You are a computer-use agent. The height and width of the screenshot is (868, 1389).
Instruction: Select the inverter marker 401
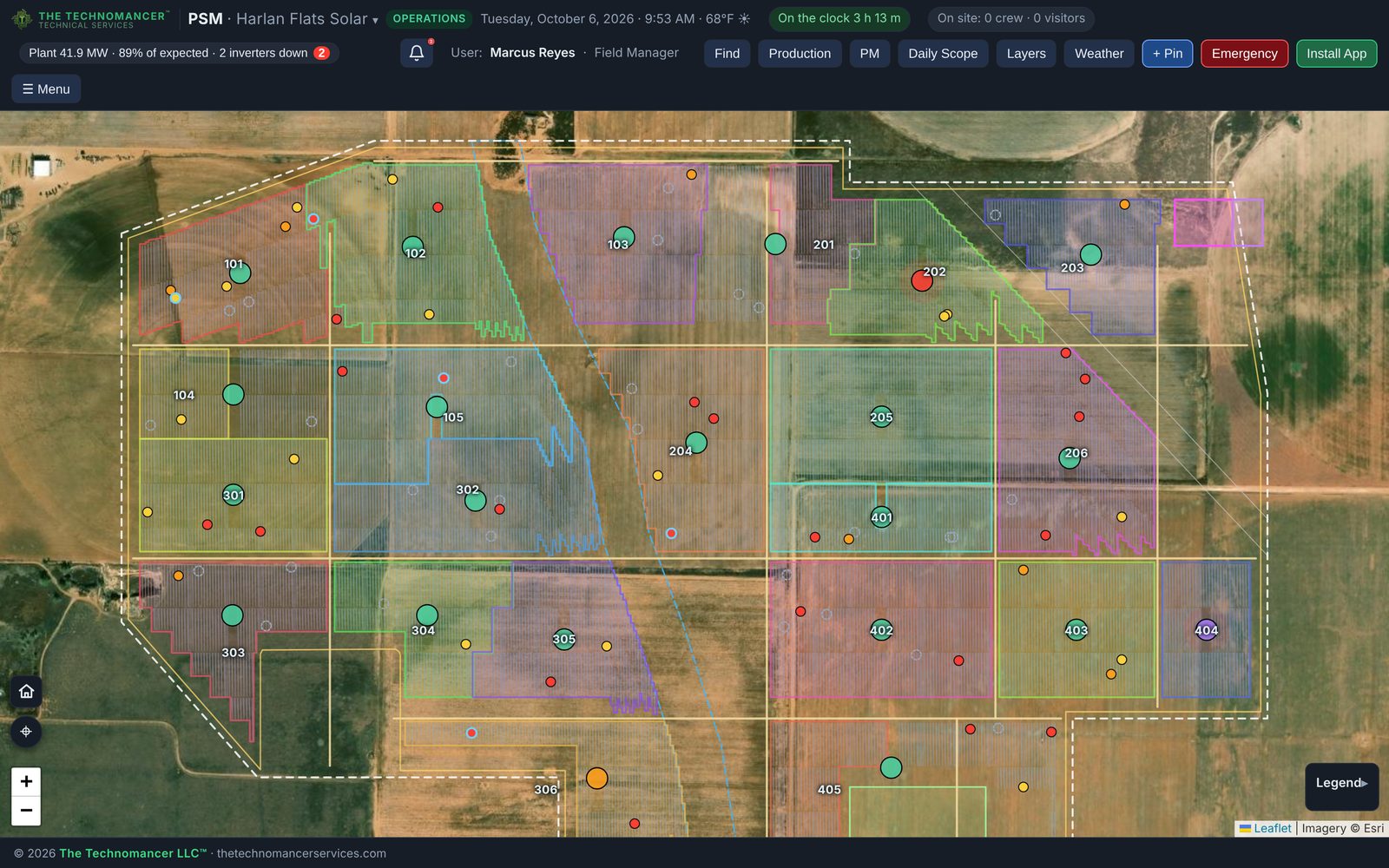point(881,517)
